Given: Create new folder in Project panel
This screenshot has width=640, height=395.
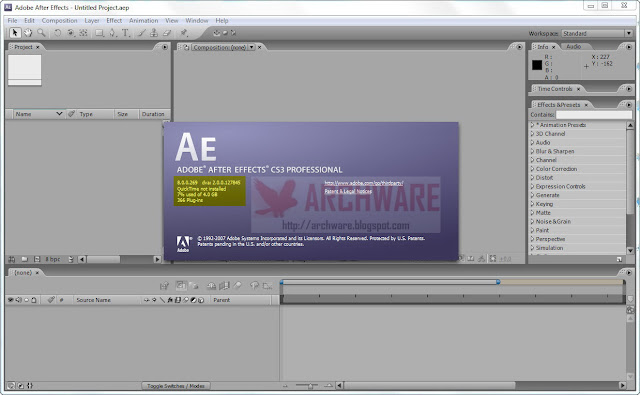Looking at the screenshot, I should (24, 259).
